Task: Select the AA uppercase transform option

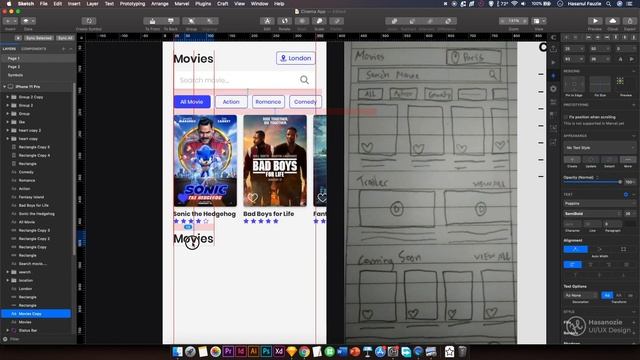Action: coord(618,295)
